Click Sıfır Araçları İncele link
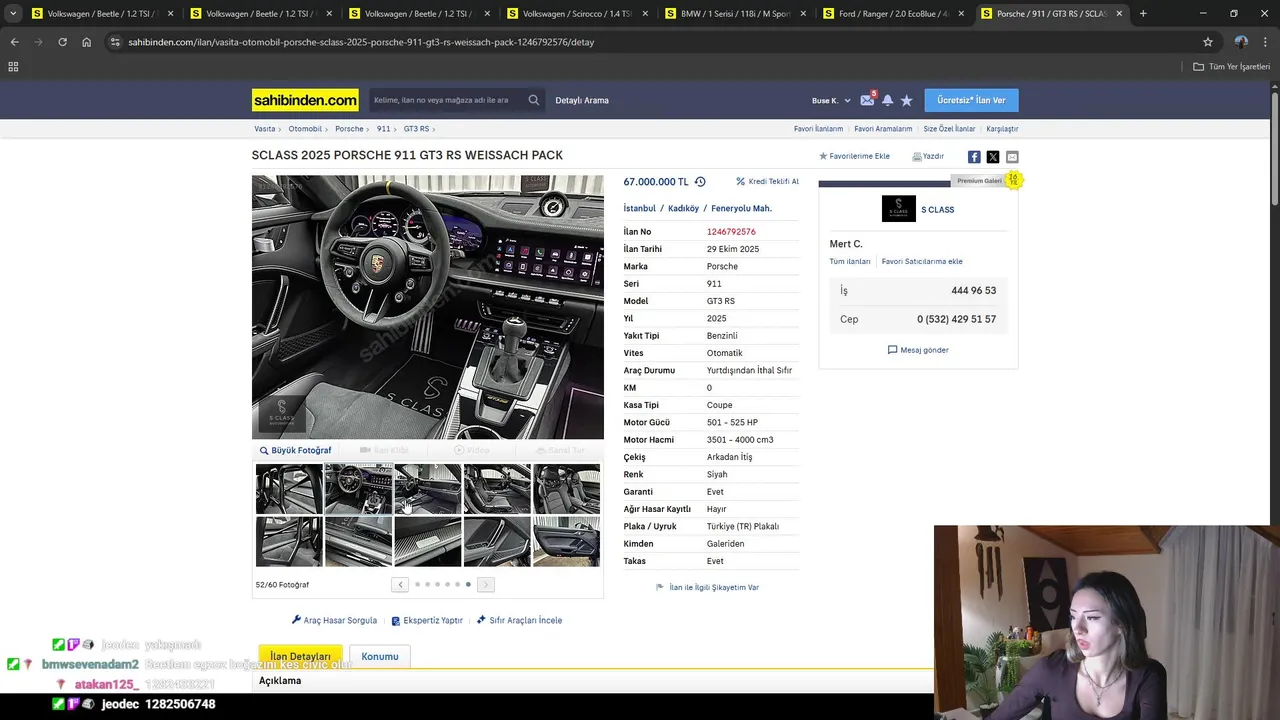This screenshot has height=720, width=1280. [x=519, y=620]
